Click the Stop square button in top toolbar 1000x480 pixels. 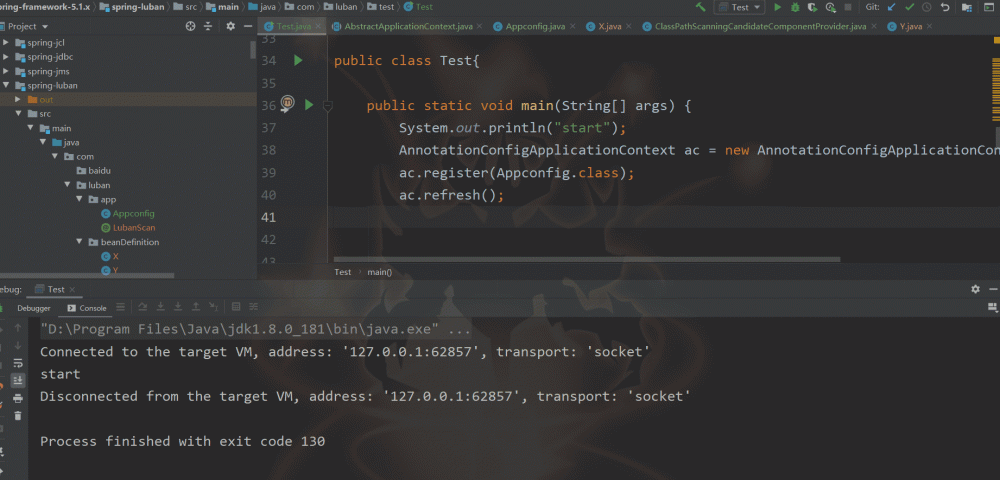(x=848, y=7)
